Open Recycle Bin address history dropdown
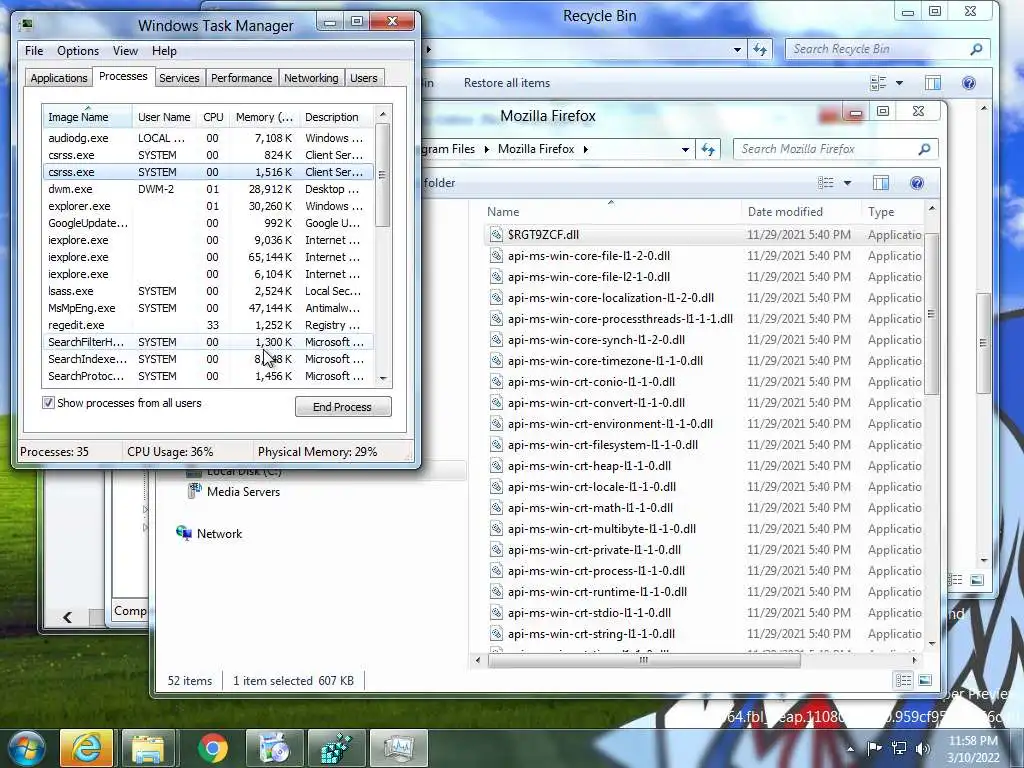 tap(737, 49)
